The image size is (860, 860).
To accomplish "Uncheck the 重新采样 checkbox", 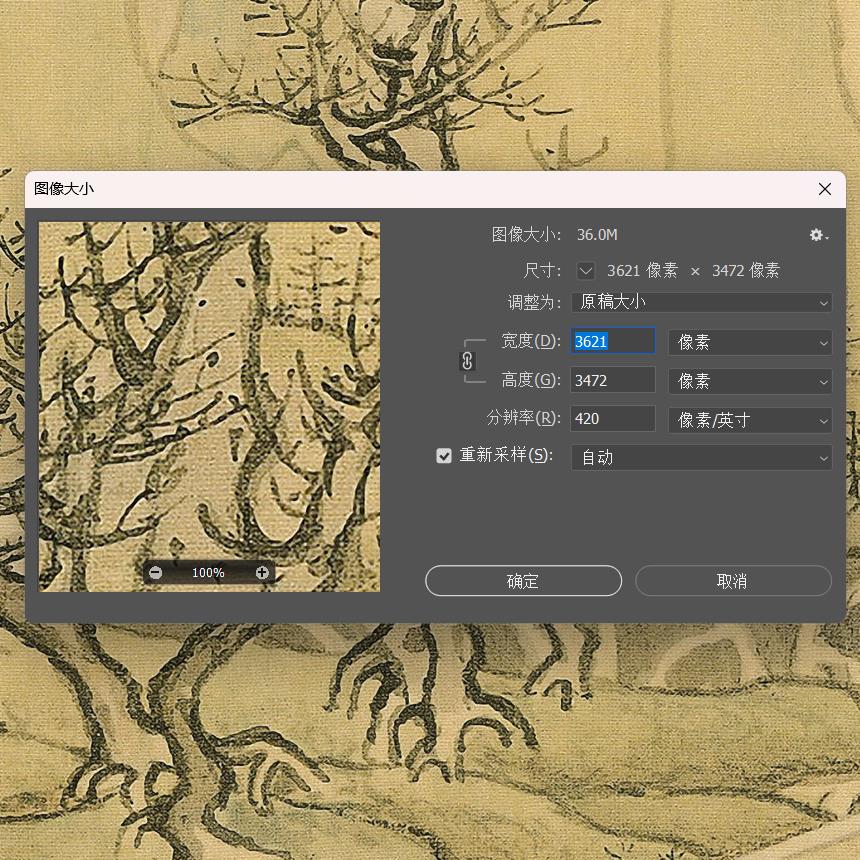I will [444, 456].
